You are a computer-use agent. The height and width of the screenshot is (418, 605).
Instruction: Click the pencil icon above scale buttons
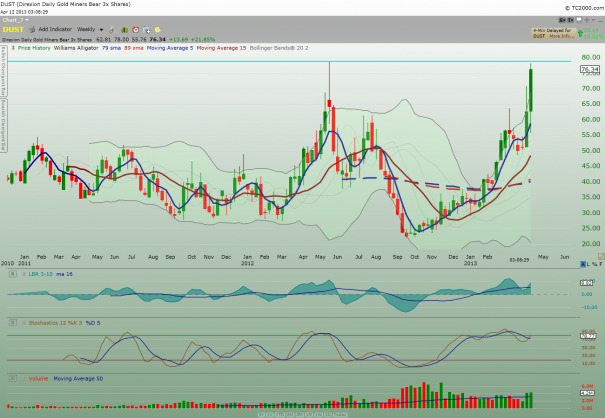[601, 256]
